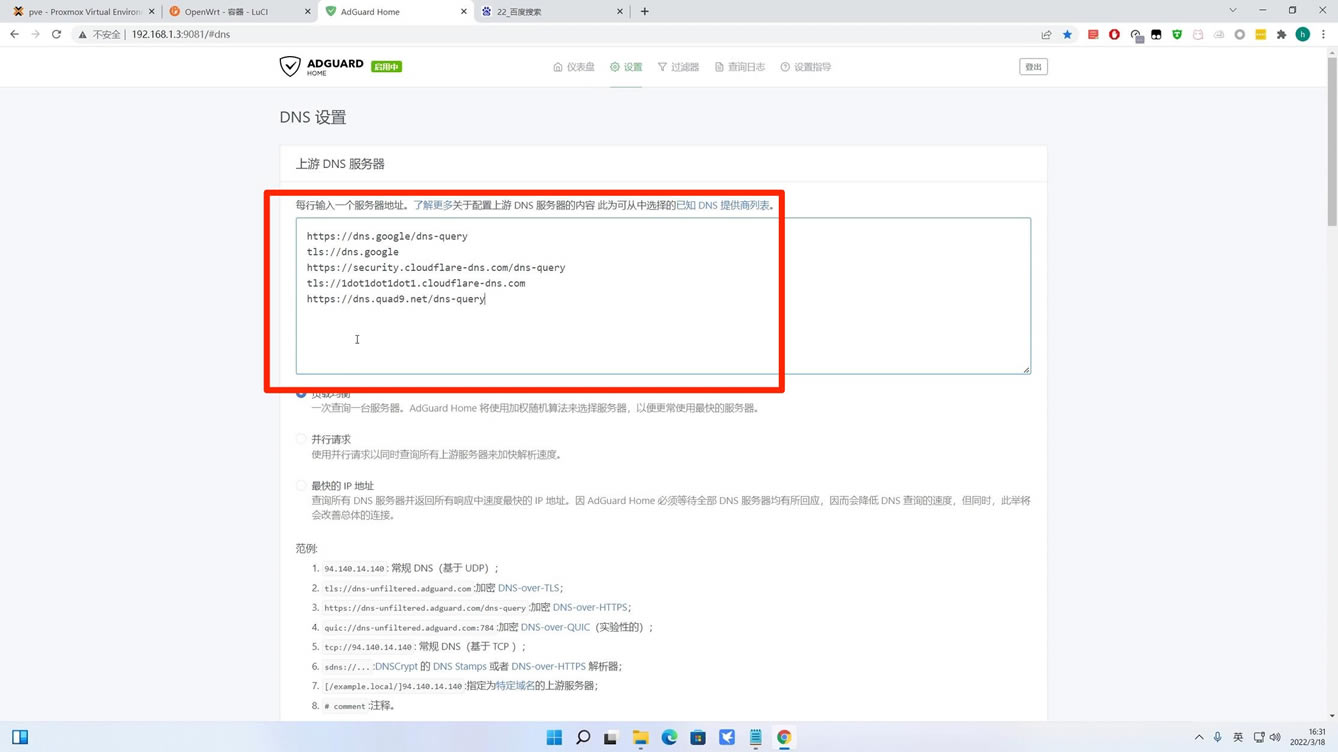This screenshot has height=752, width=1338.
Task: Click the 不安全 site security warning
Action: 100,35
